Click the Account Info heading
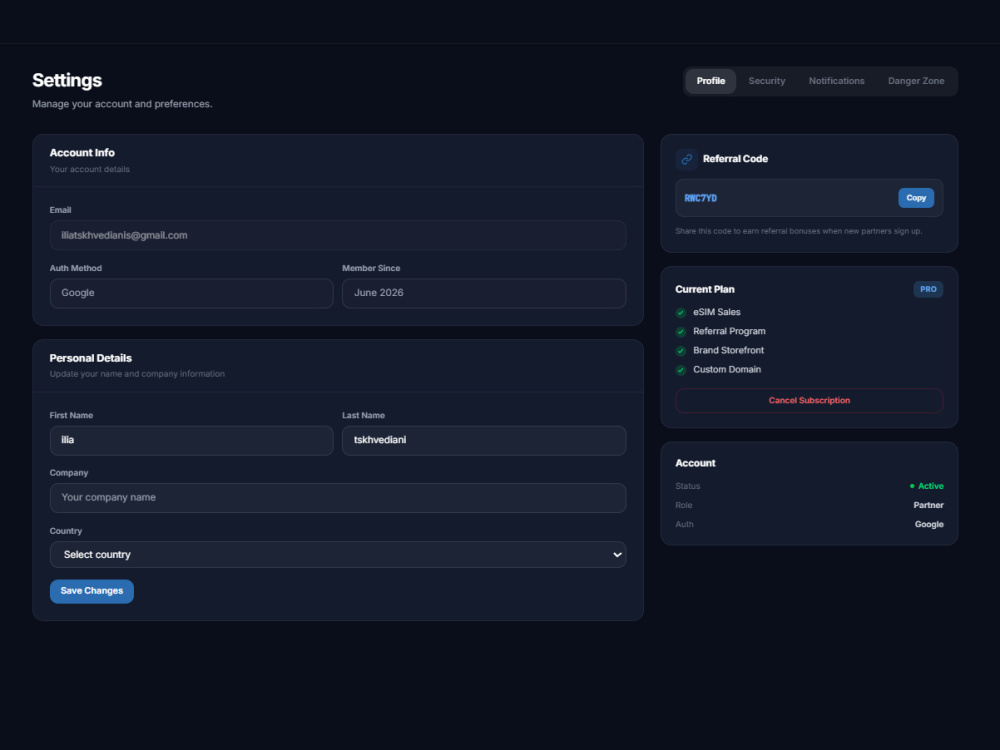This screenshot has width=1000, height=750. coord(82,153)
